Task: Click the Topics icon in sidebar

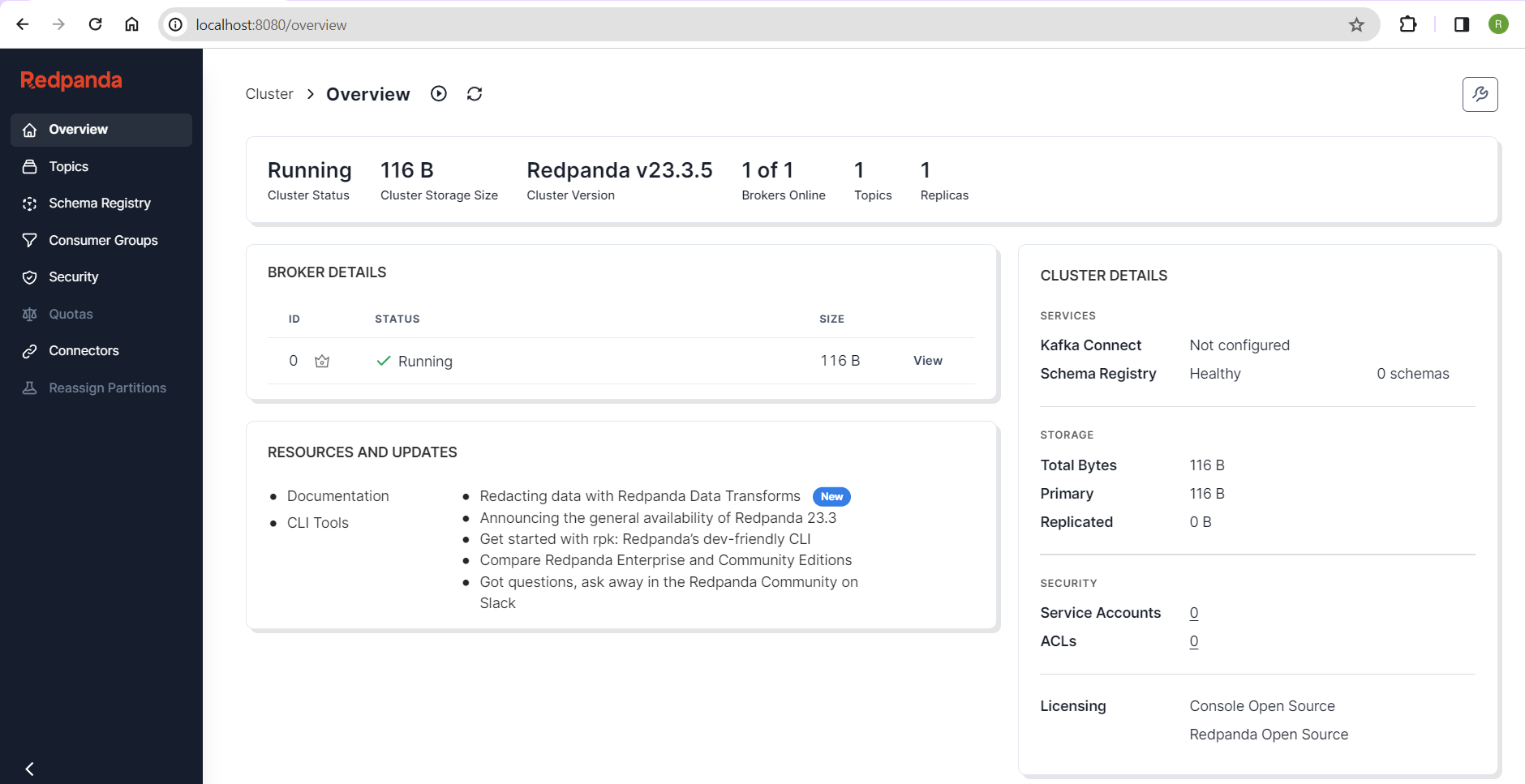Action: click(30, 166)
